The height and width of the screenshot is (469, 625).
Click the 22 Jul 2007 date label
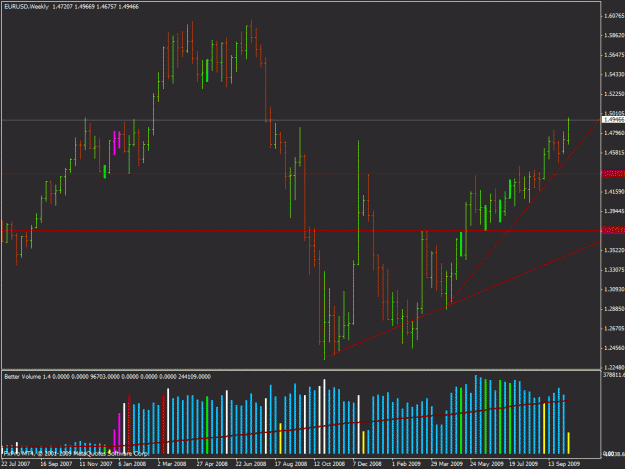coord(16,464)
